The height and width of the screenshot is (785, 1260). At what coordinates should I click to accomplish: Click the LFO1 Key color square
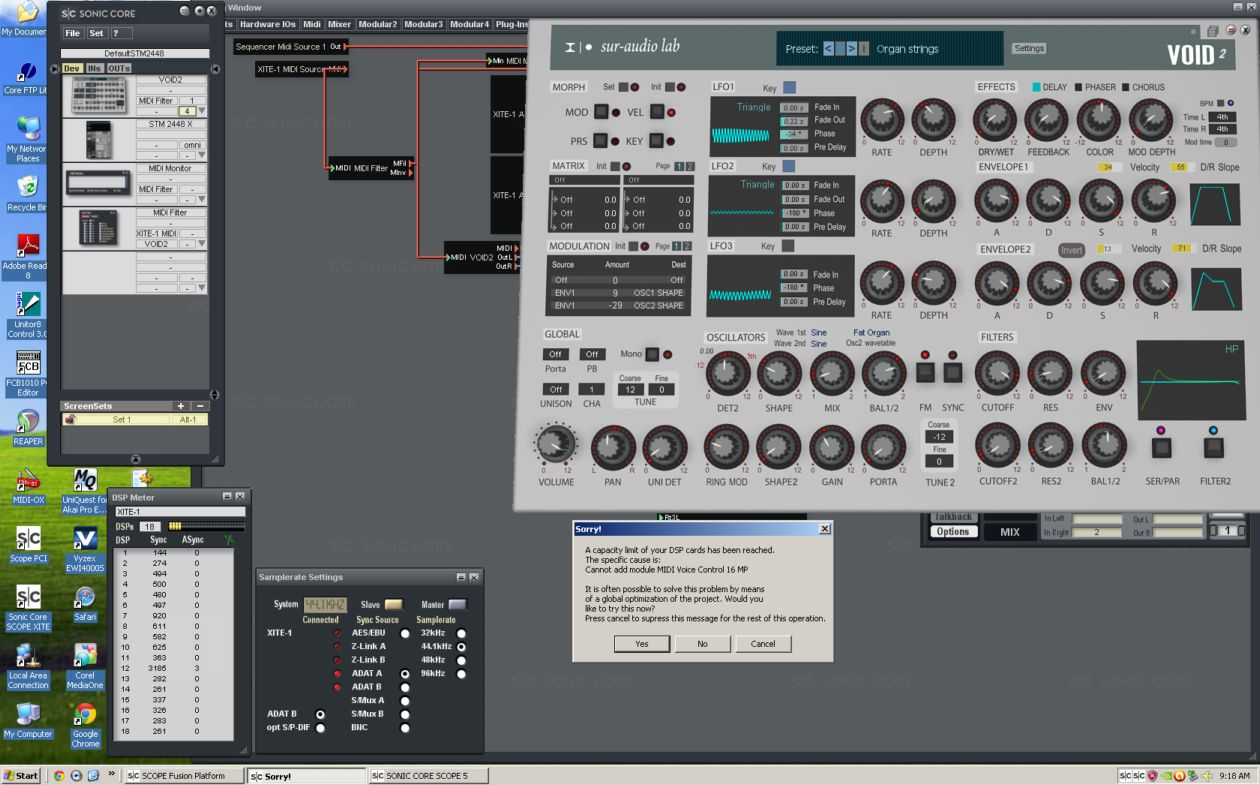[789, 88]
